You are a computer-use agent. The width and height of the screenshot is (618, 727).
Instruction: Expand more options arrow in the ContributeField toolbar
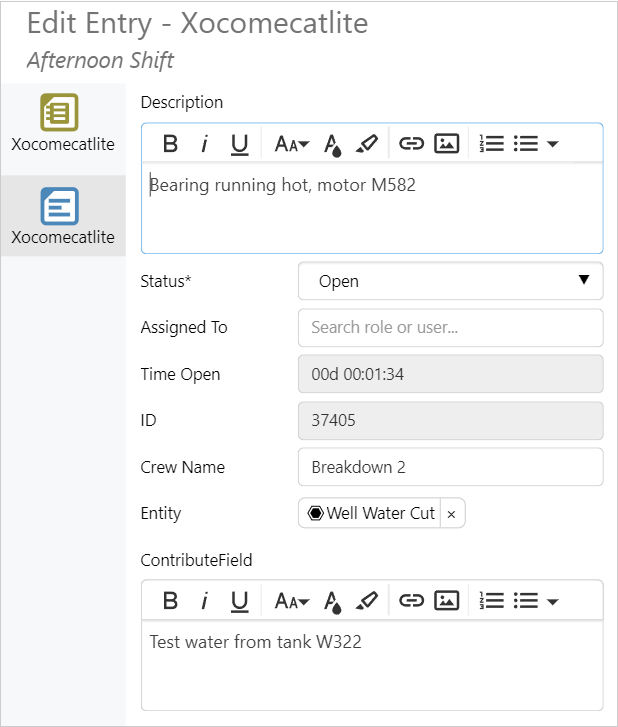point(553,601)
